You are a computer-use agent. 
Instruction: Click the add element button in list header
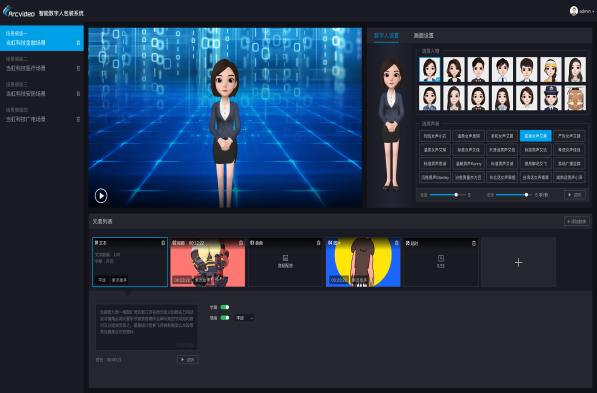click(577, 221)
